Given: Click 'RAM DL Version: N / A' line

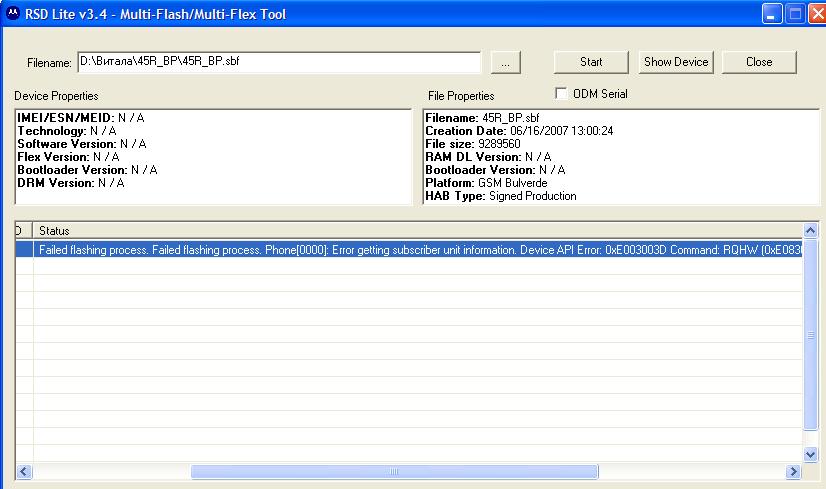Looking at the screenshot, I should 488,157.
